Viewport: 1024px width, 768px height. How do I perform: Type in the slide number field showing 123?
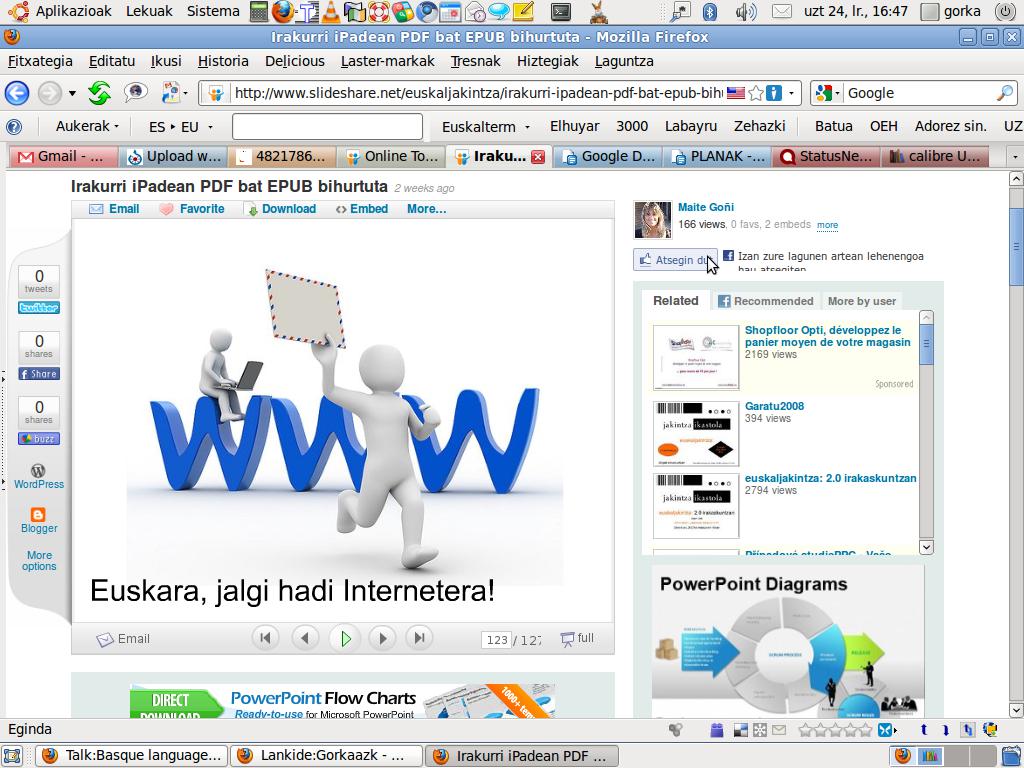(x=496, y=640)
